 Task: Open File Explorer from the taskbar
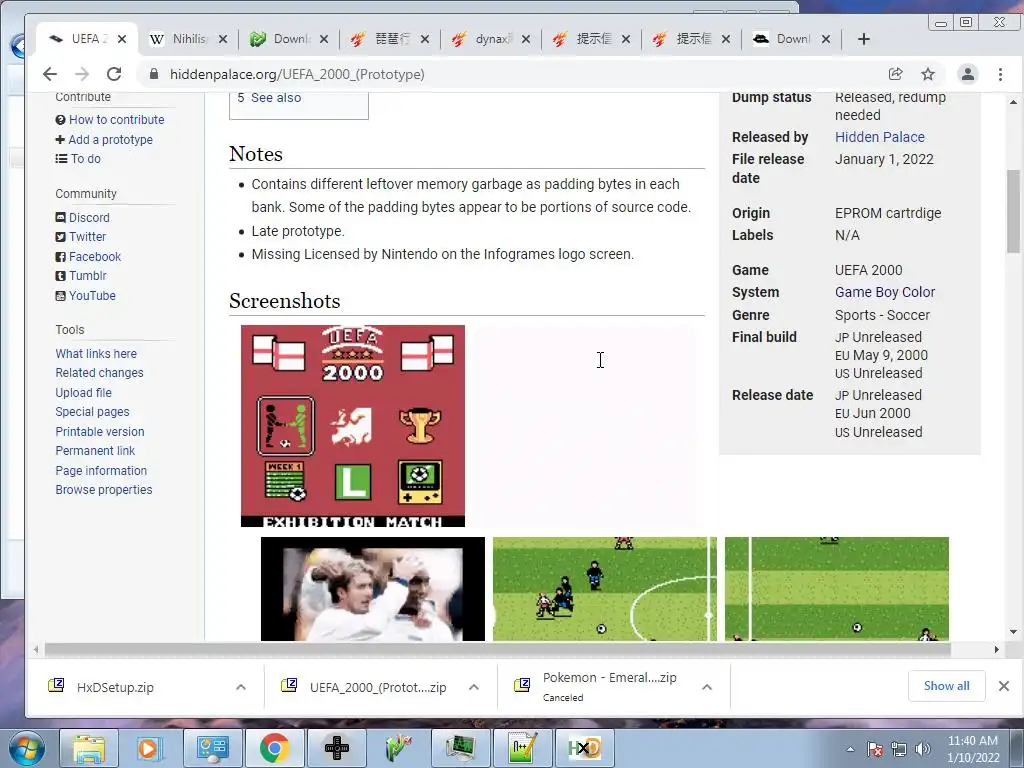[89, 748]
